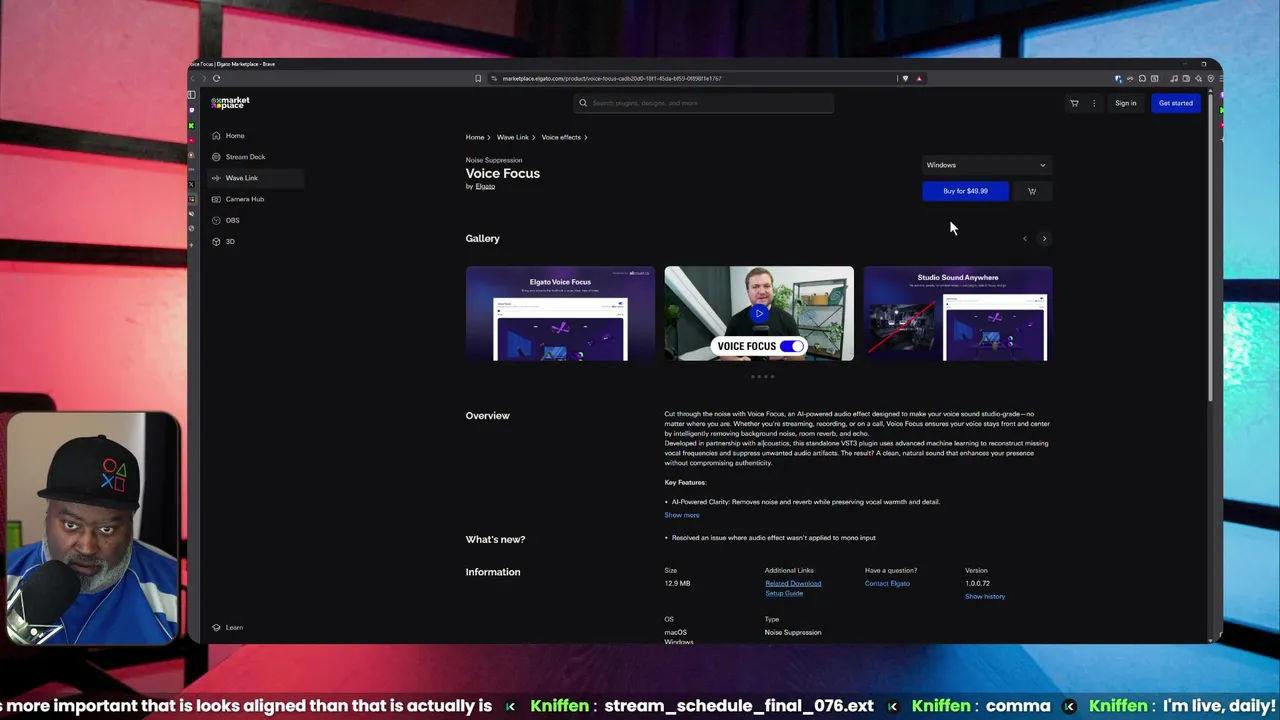The image size is (1280, 720).
Task: Click 12.9 MB size value
Action: (677, 583)
